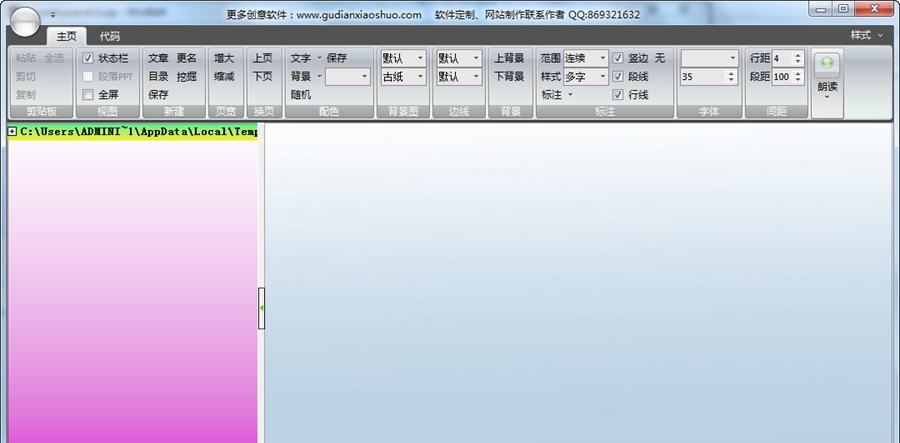Collapse the side panel with splitter arrow
The image size is (900, 443).
(x=261, y=308)
